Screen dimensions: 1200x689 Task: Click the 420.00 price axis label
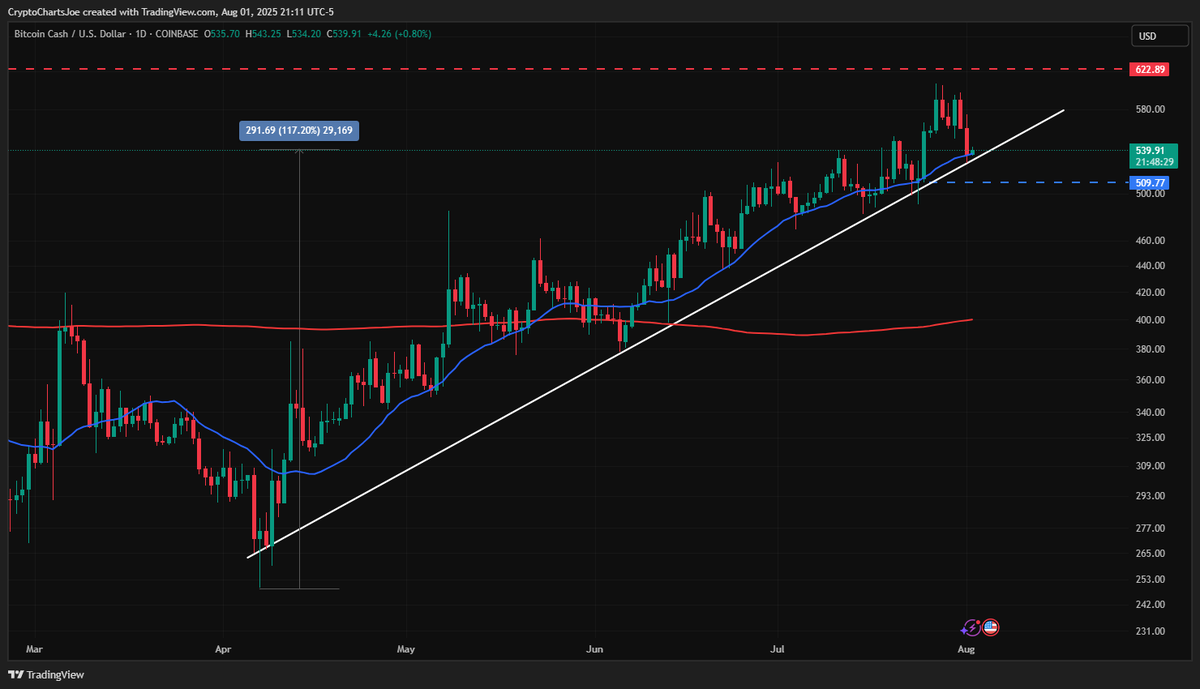point(1150,293)
